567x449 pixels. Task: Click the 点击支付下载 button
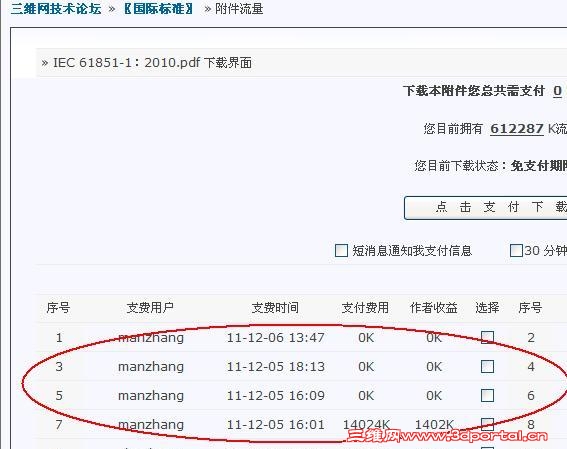(x=485, y=208)
